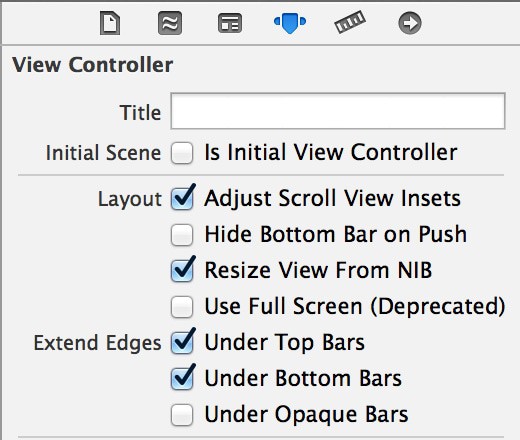Click the Hide Bottom Bar on Push label
The width and height of the screenshot is (520, 440).
(335, 234)
